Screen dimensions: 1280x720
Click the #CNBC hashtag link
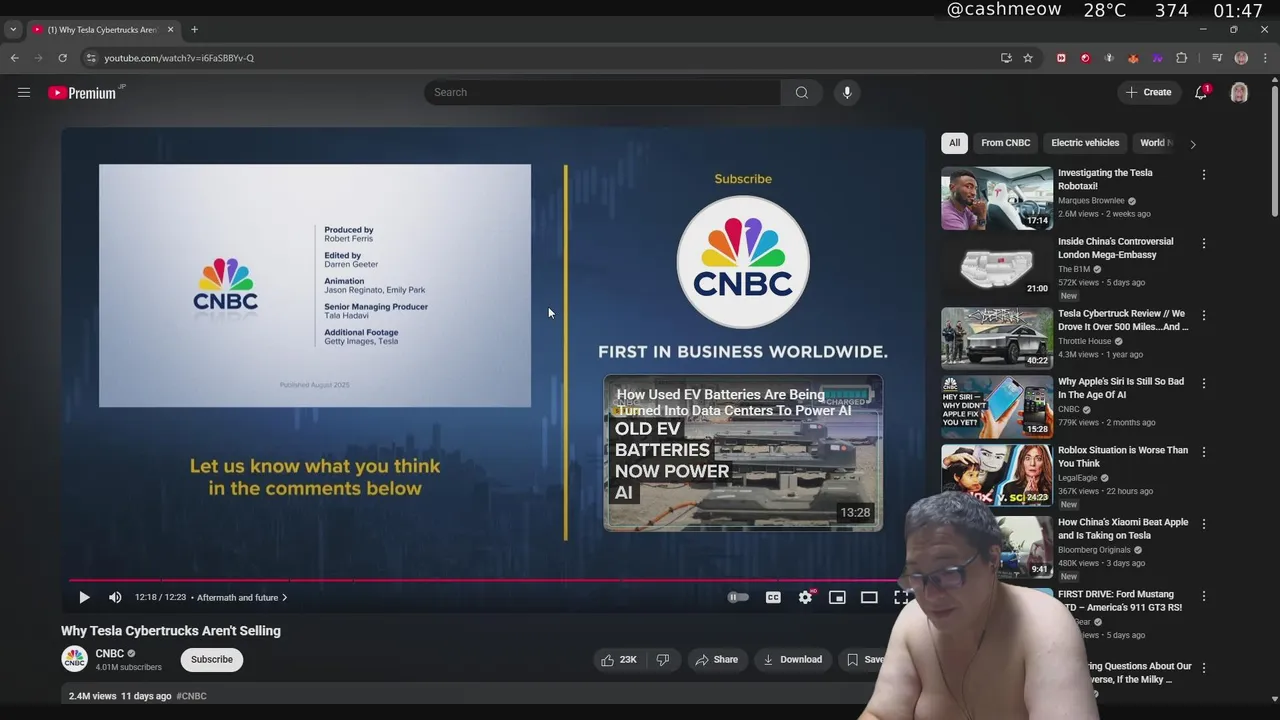[x=191, y=696]
